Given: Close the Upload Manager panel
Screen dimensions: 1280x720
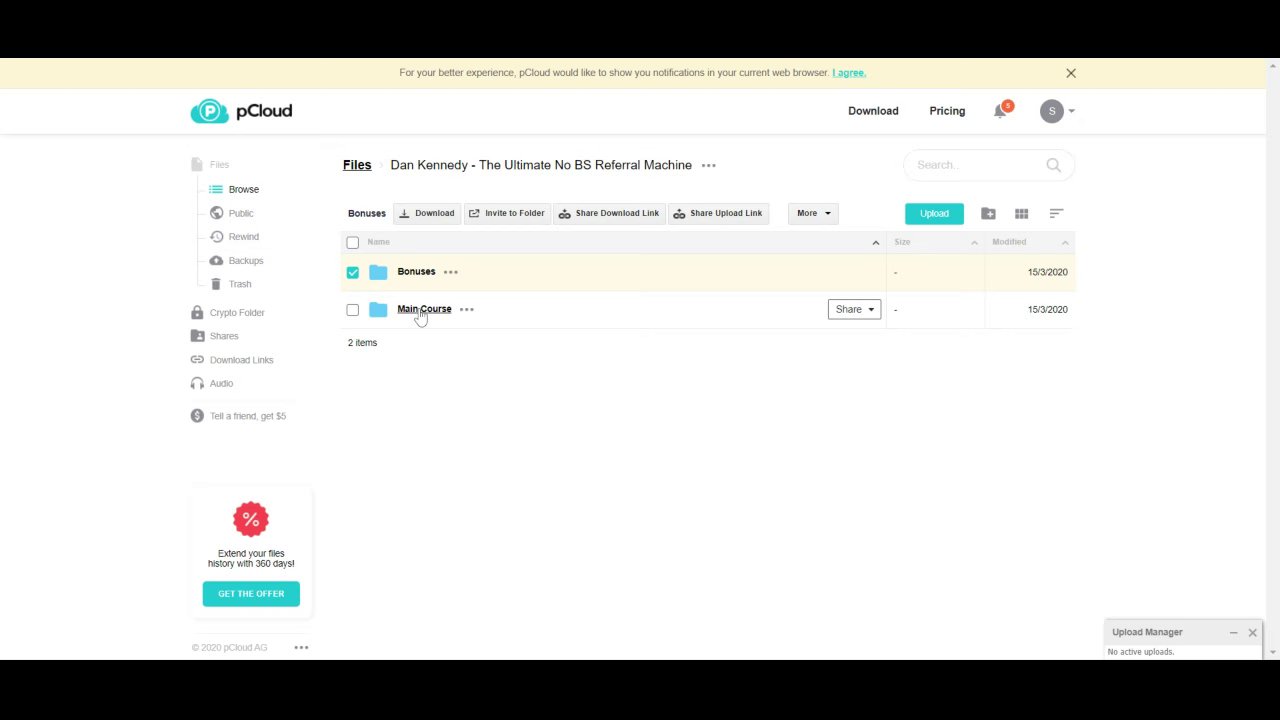Looking at the screenshot, I should [1252, 632].
